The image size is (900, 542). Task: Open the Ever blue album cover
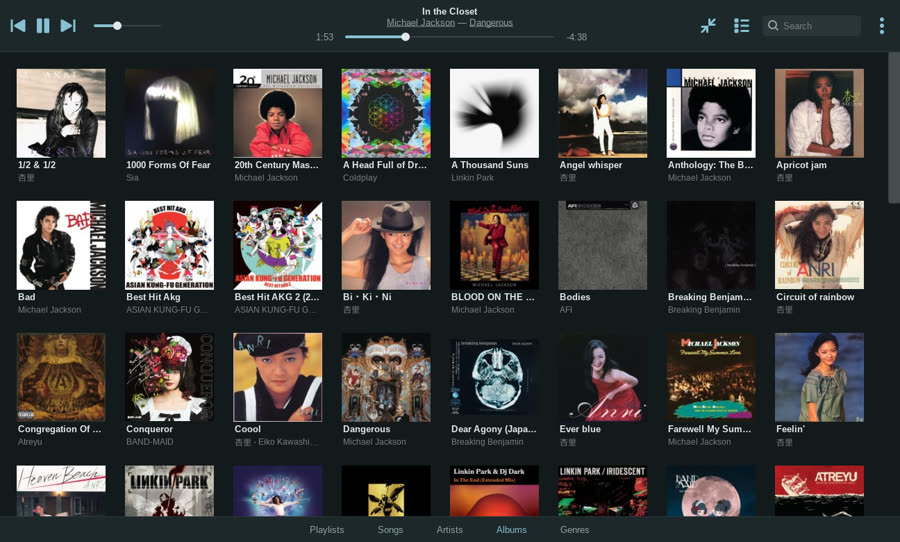(x=603, y=377)
